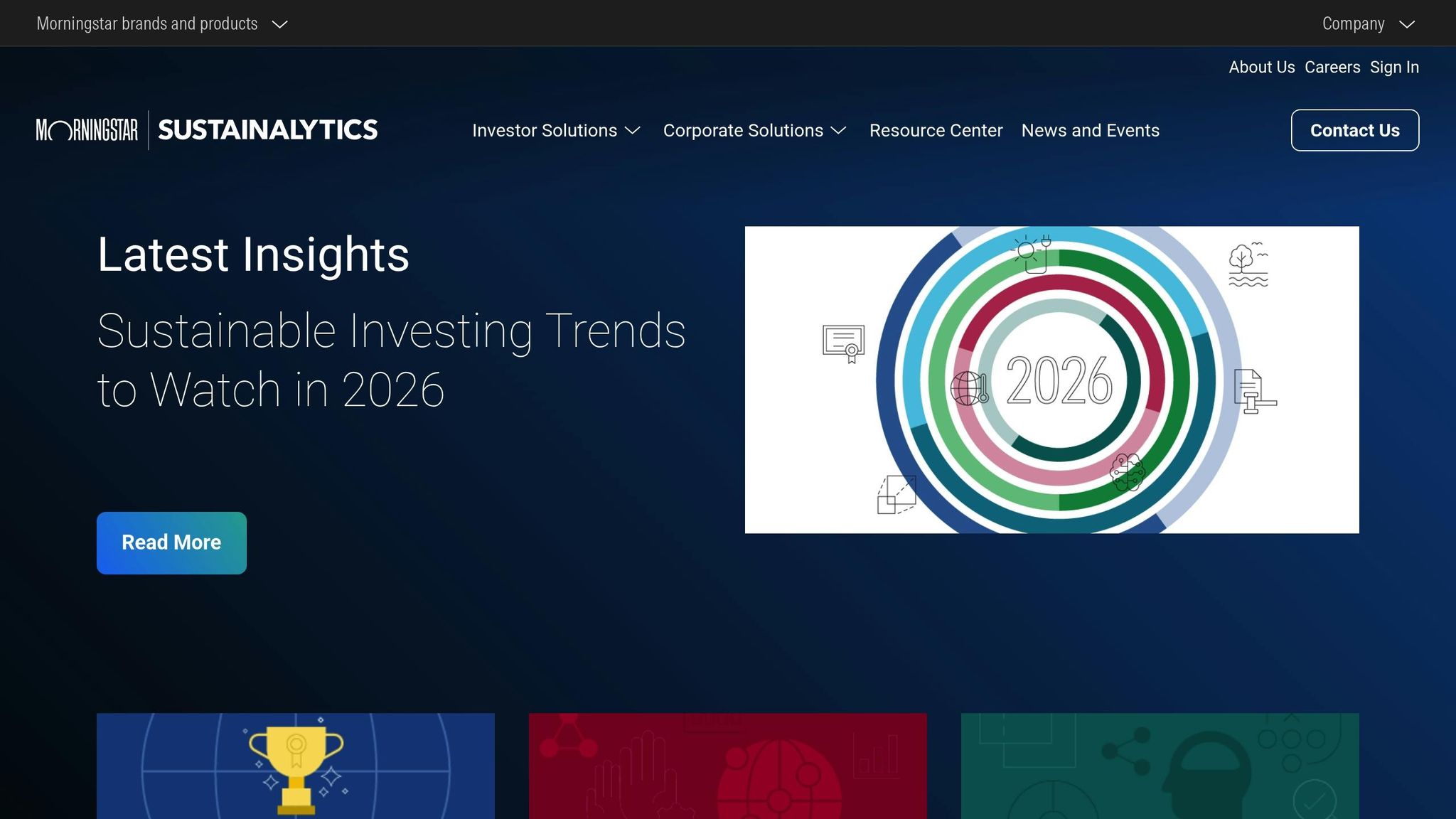Open the About Us link
This screenshot has height=819, width=1456.
[1261, 67]
